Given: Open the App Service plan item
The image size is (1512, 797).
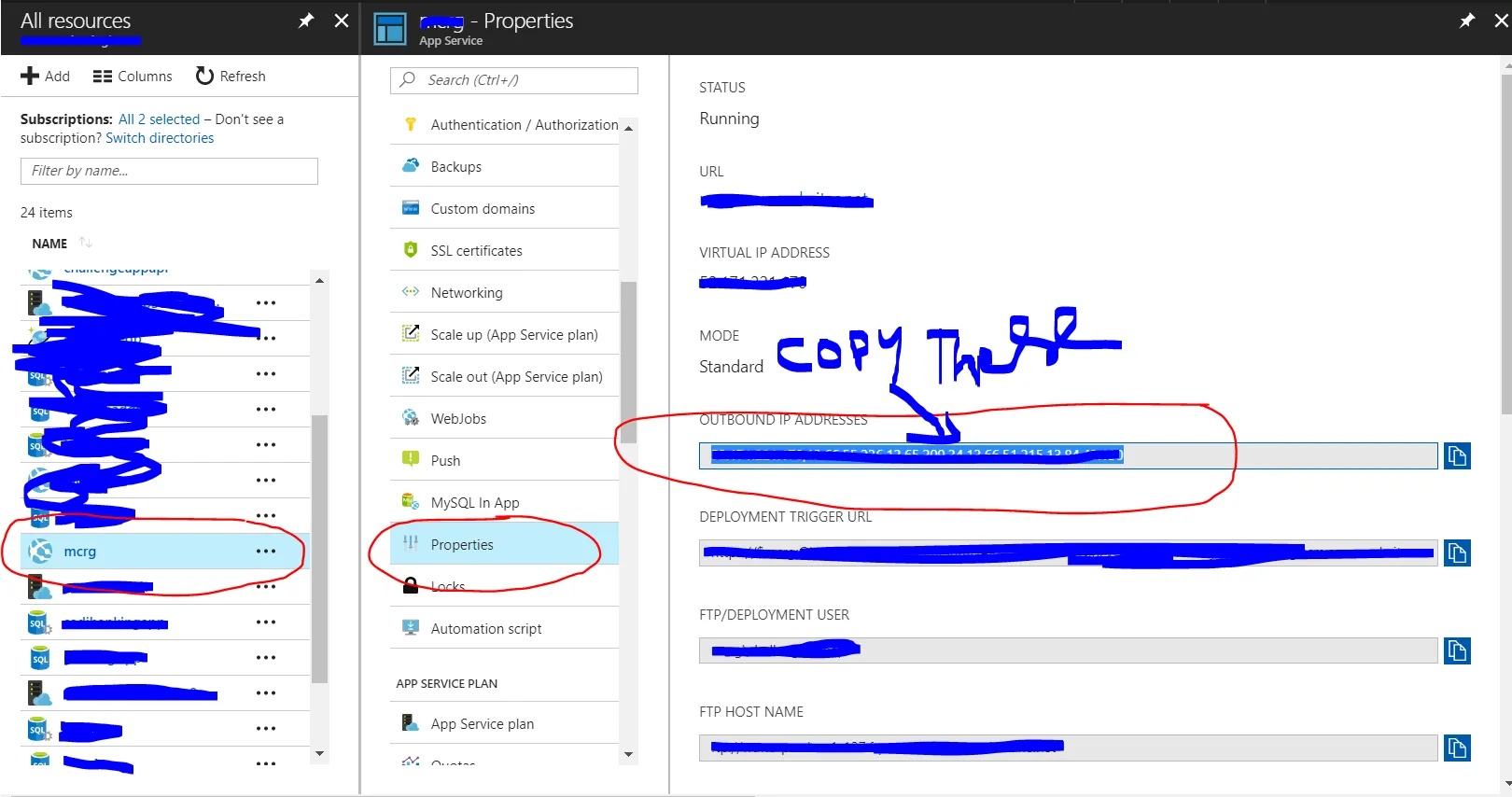Looking at the screenshot, I should tap(504, 723).
